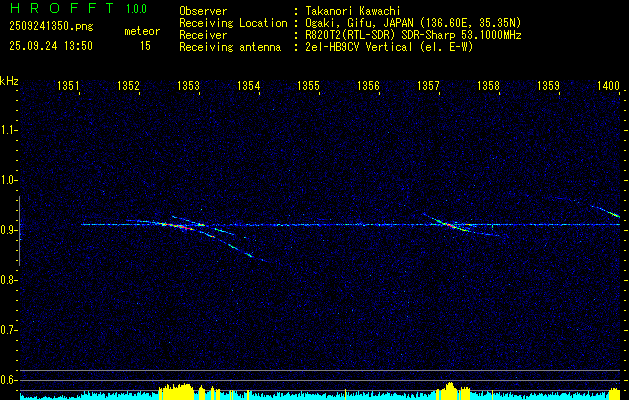629x400 pixels.
Task: Click the Receiving antenna label
Action: click(x=230, y=47)
